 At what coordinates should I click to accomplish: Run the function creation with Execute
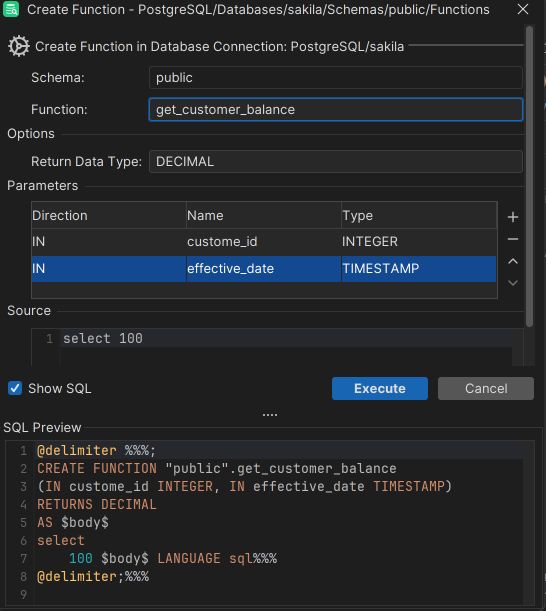tap(380, 388)
